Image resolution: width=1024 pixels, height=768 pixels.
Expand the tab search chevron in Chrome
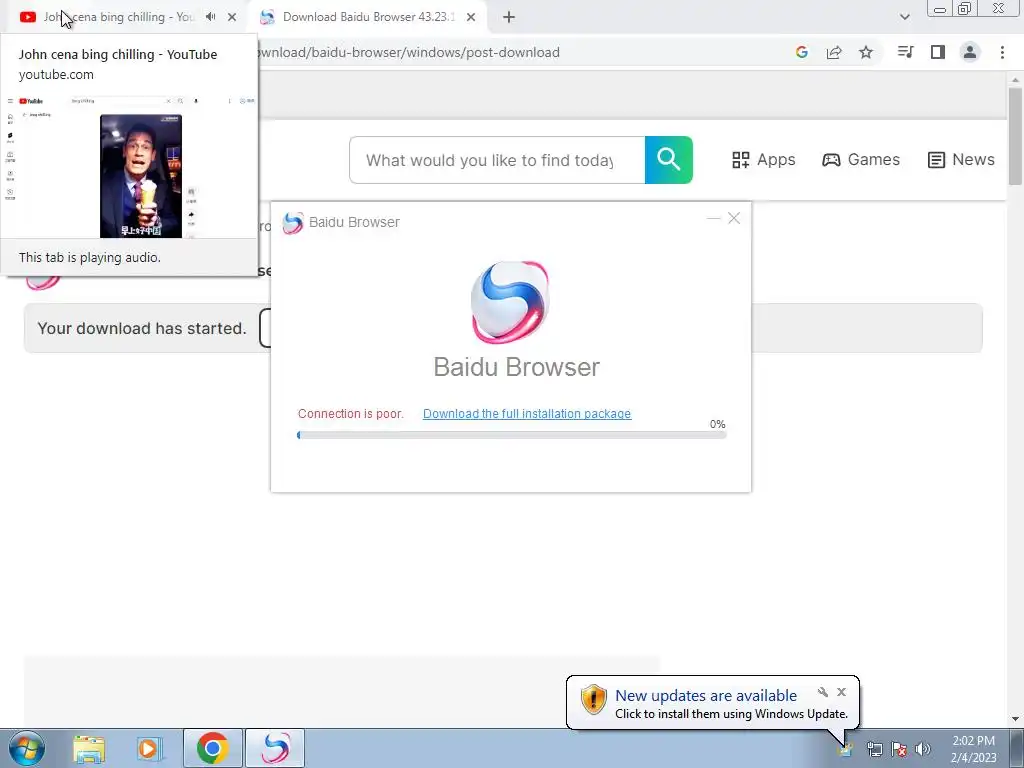[904, 17]
